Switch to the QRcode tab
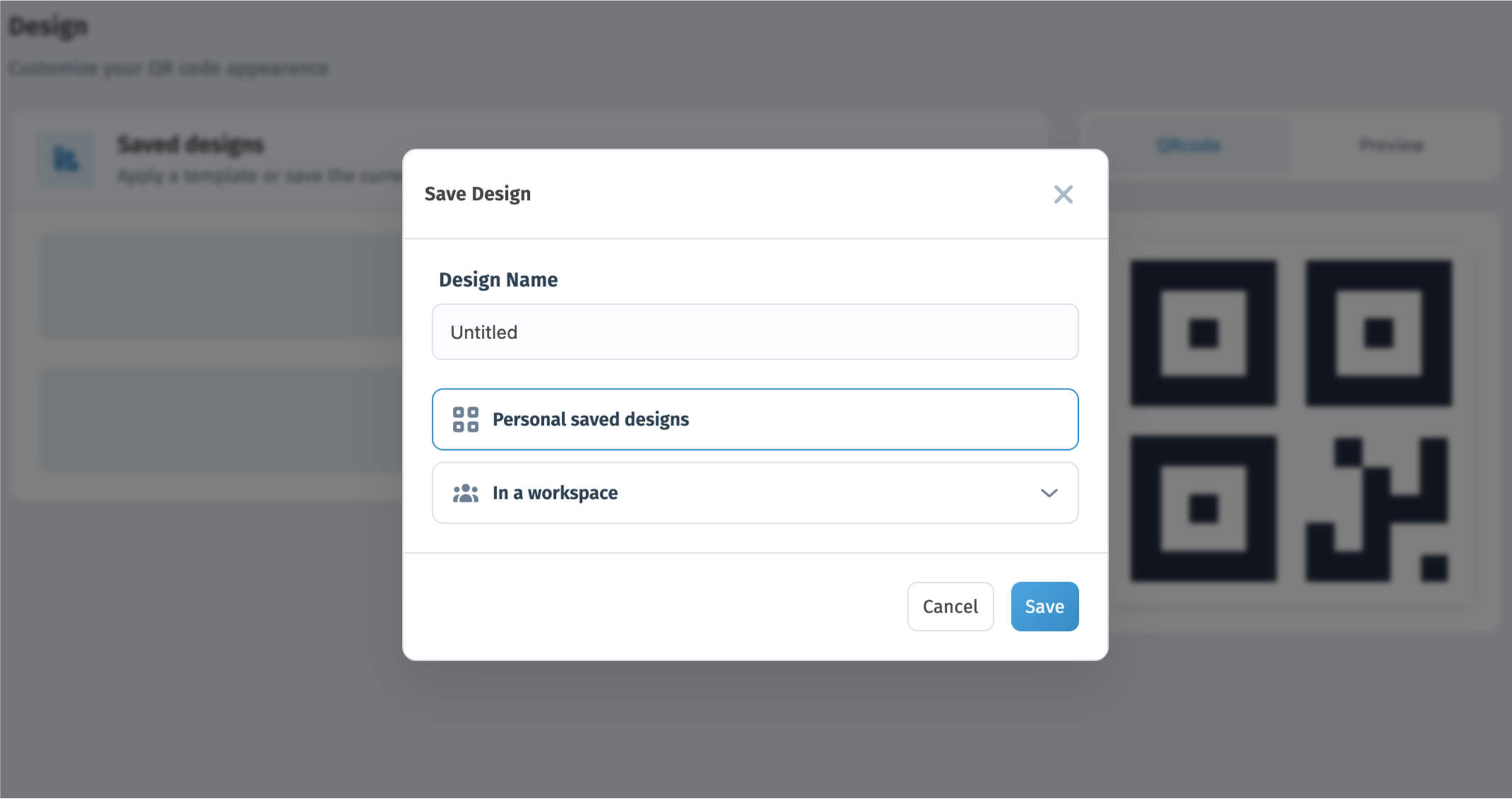This screenshot has width=1512, height=799. pos(1188,146)
